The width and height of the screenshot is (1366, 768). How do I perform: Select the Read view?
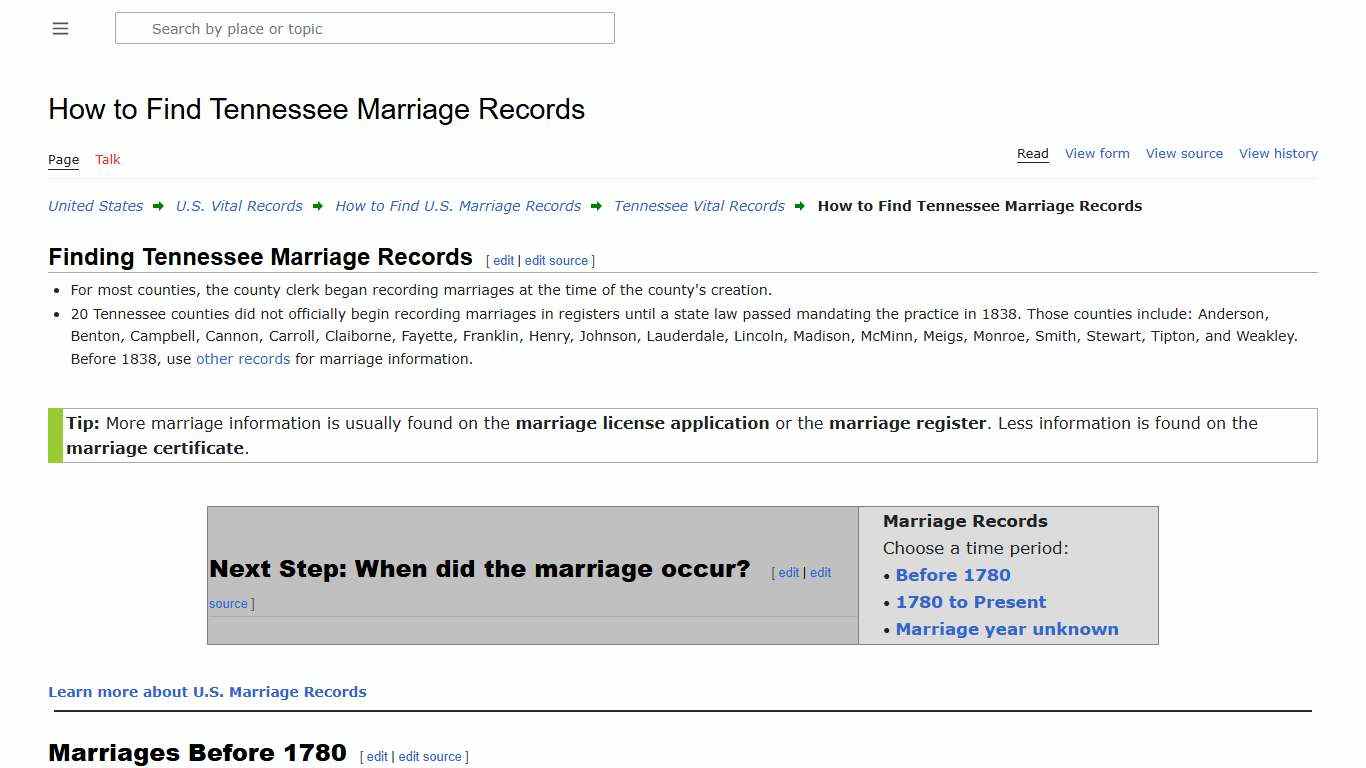click(1032, 153)
